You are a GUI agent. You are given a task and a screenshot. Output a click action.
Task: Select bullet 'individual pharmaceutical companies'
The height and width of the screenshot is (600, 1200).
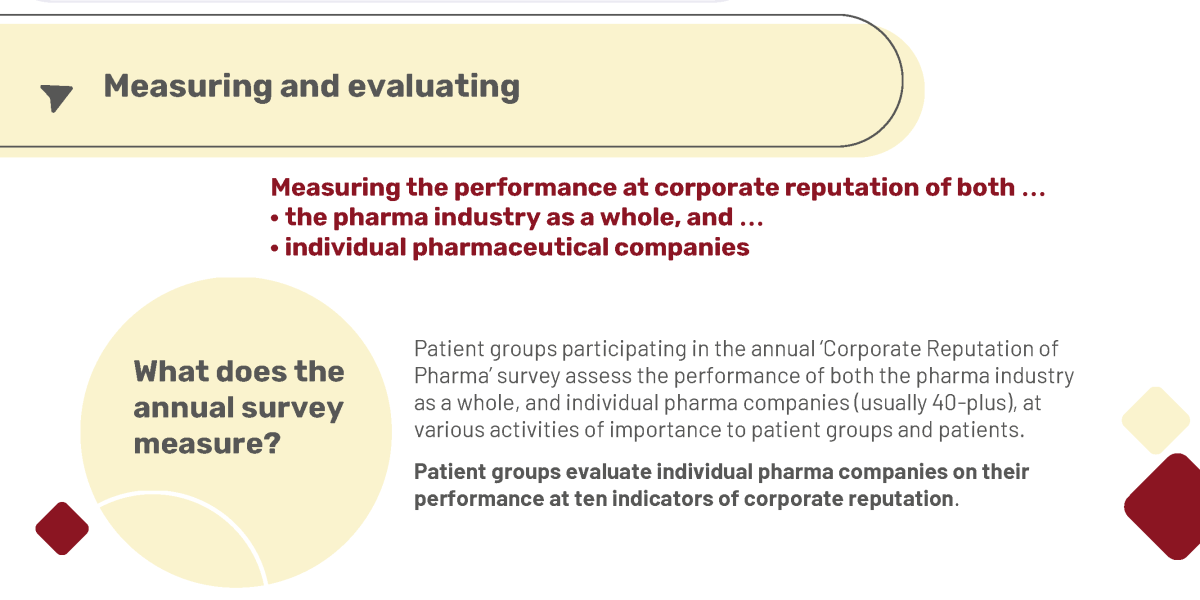[510, 247]
